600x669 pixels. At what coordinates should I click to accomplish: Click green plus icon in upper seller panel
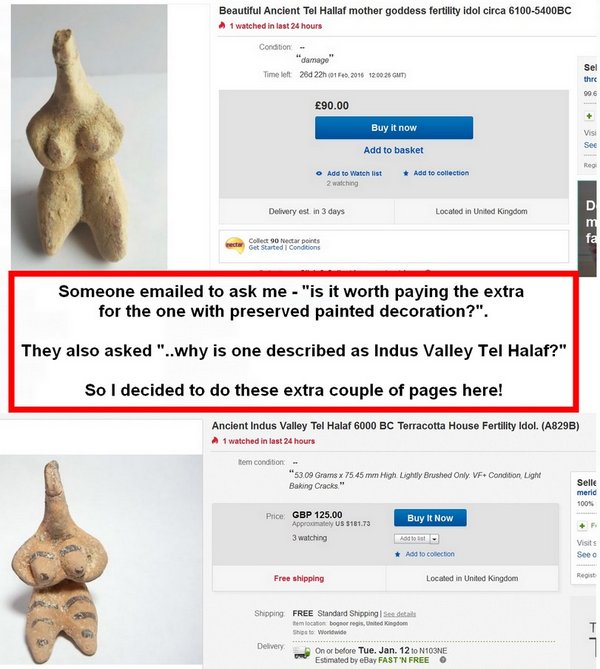pos(589,116)
